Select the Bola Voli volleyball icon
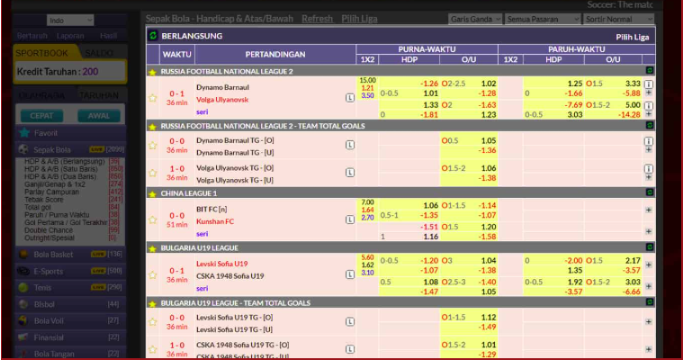 [x=24, y=321]
